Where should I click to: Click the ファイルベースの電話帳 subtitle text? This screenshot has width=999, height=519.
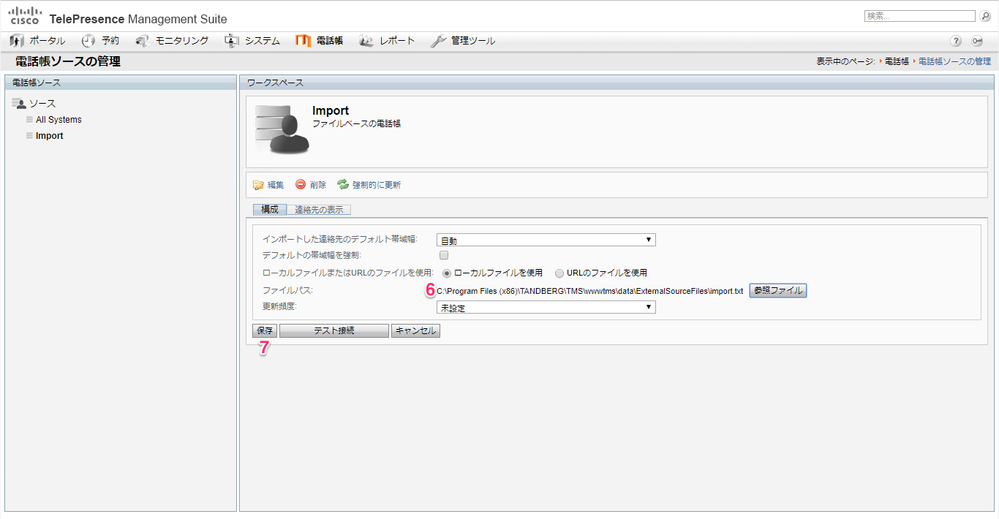pos(357,124)
